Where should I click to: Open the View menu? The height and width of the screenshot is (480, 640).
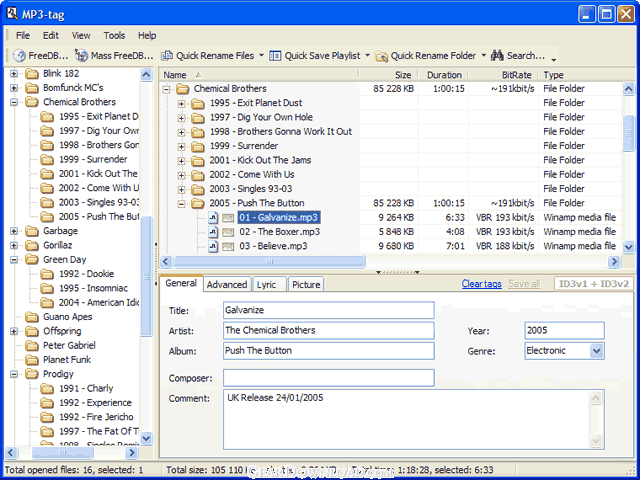click(81, 36)
